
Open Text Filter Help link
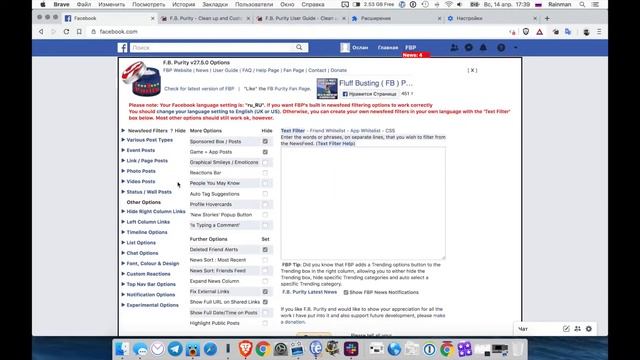tap(335, 144)
